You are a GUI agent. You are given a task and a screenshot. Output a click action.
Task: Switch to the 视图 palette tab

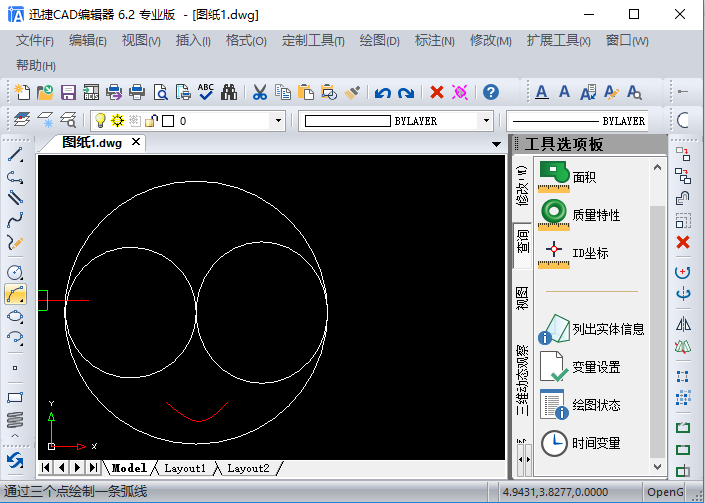coord(522,298)
